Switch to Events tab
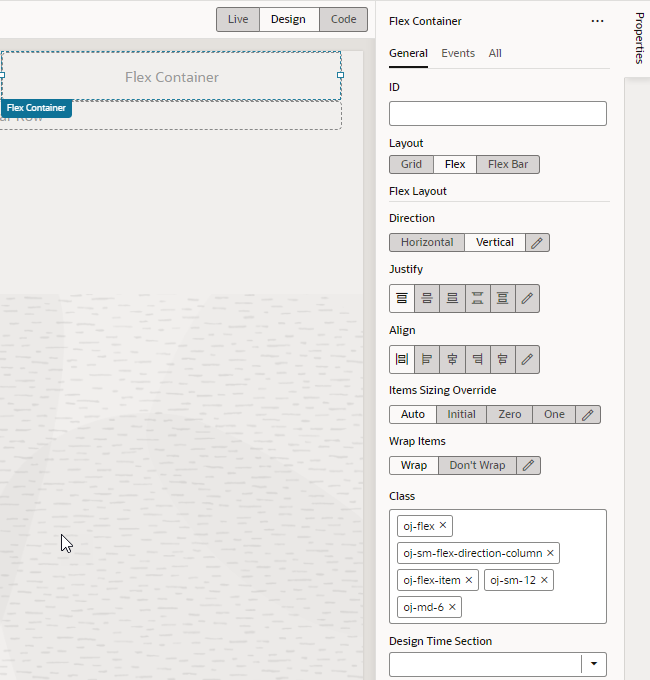This screenshot has height=680, width=650. coord(458,53)
